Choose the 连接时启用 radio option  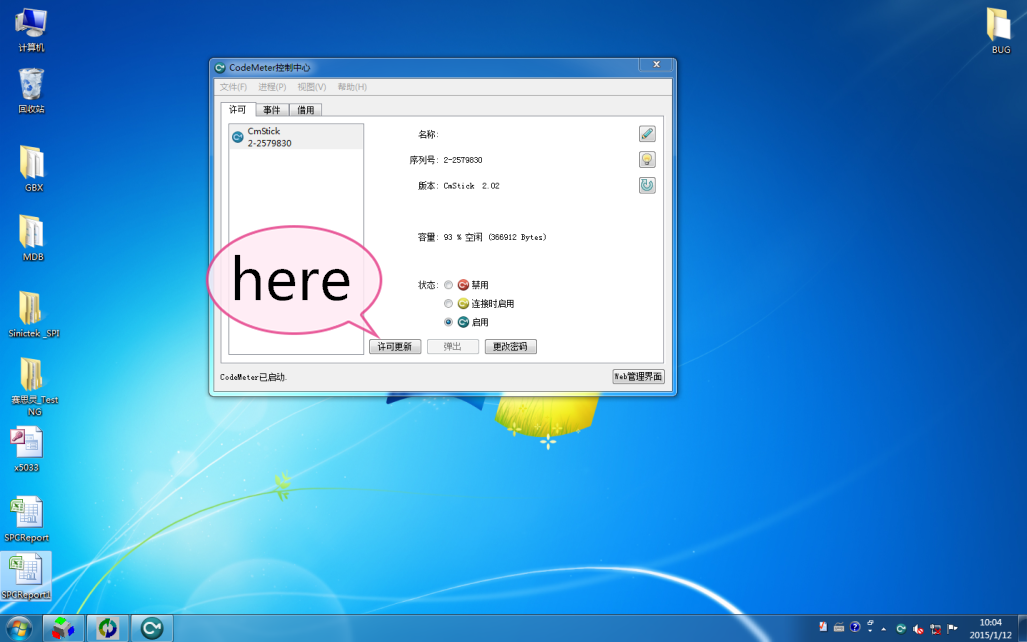[449, 303]
